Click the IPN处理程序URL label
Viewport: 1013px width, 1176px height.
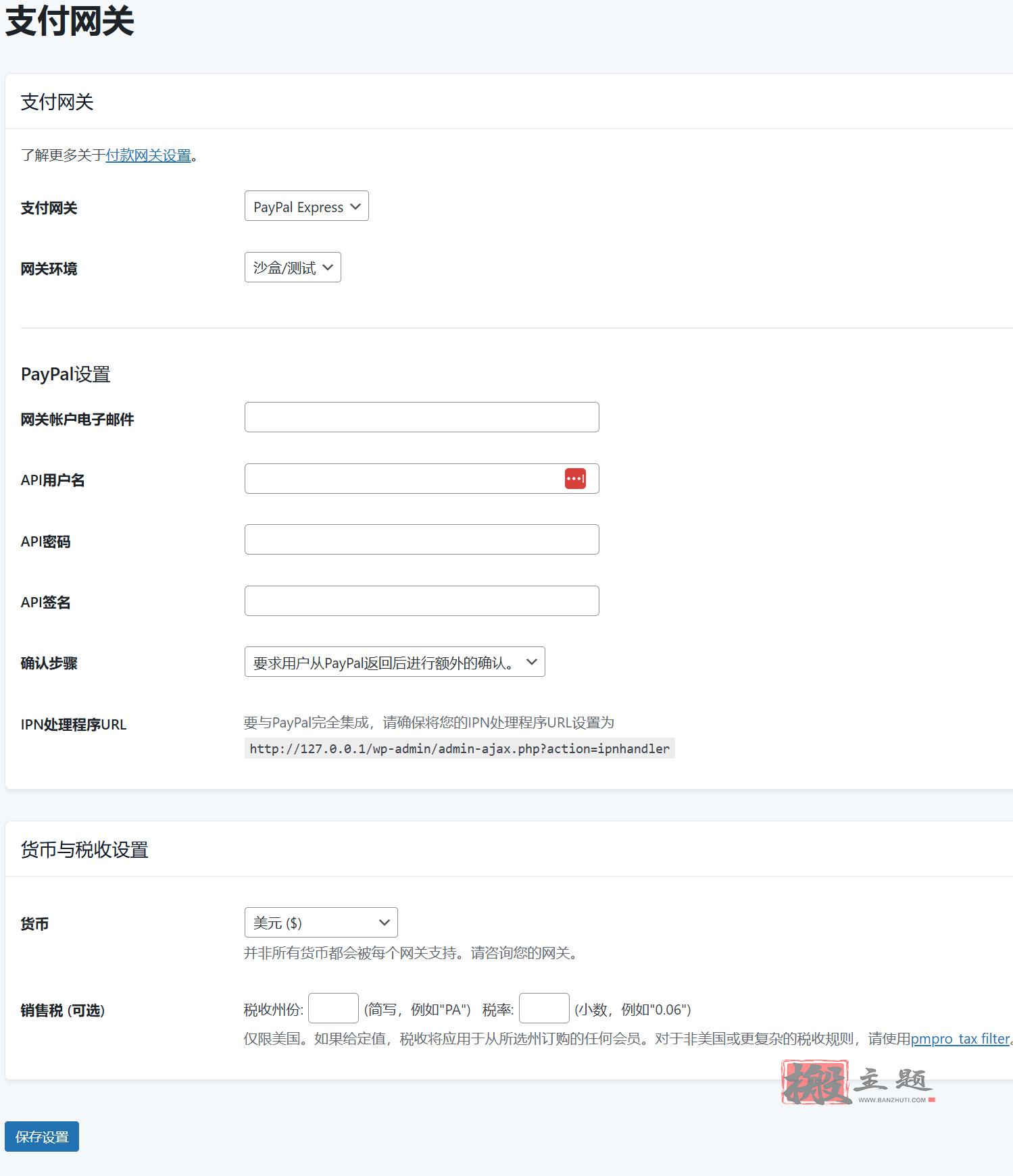pos(73,725)
